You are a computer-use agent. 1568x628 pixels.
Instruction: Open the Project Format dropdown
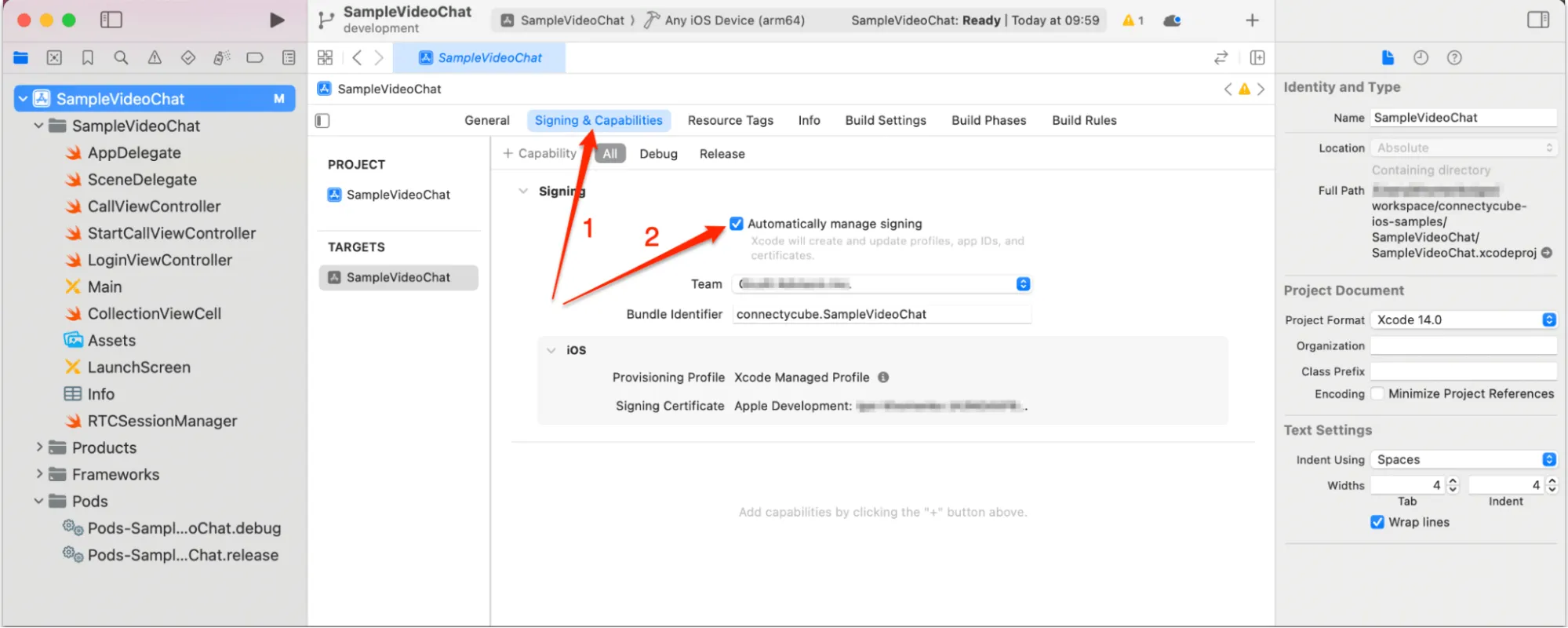1464,319
